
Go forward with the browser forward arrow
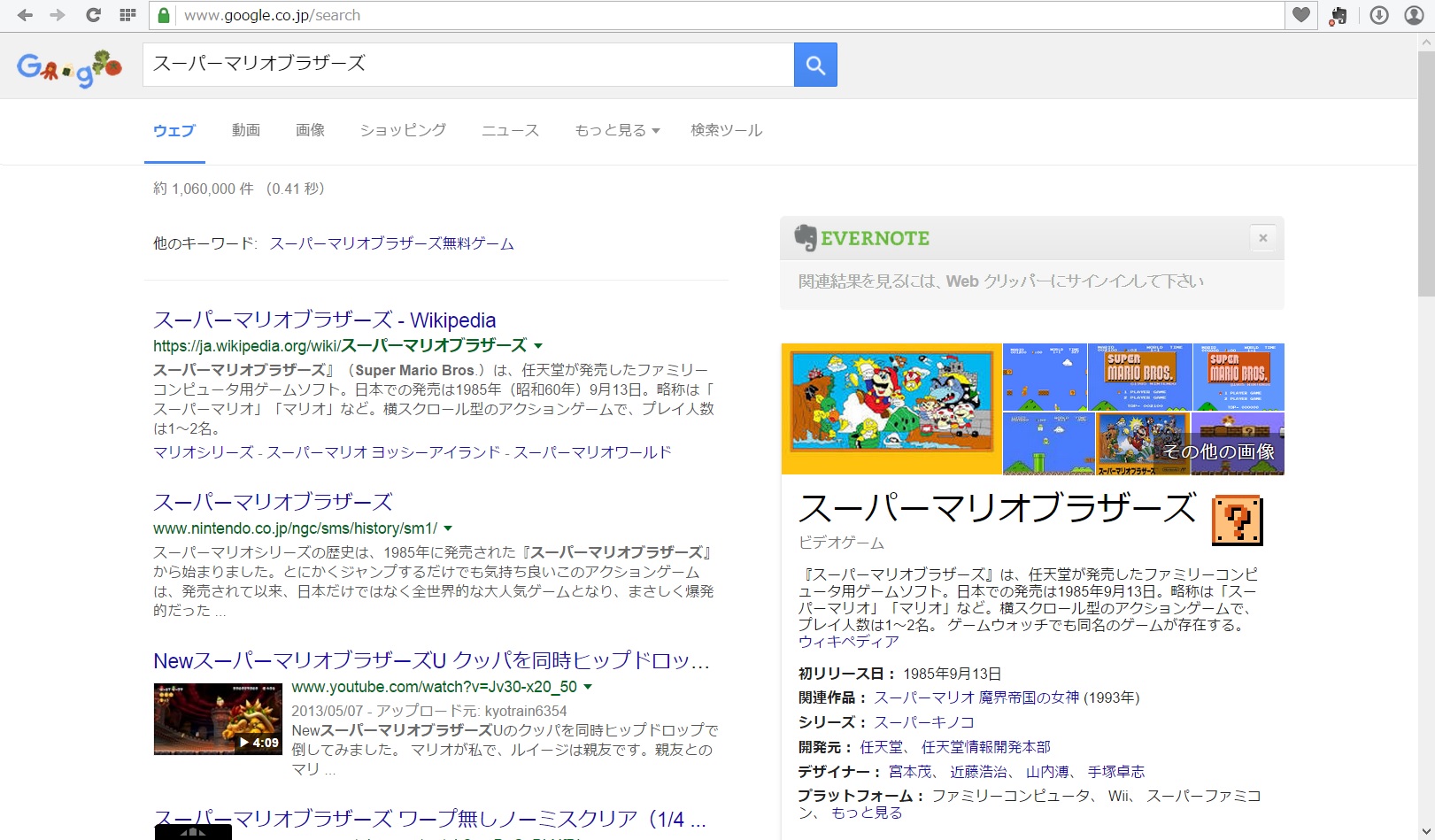[x=58, y=15]
